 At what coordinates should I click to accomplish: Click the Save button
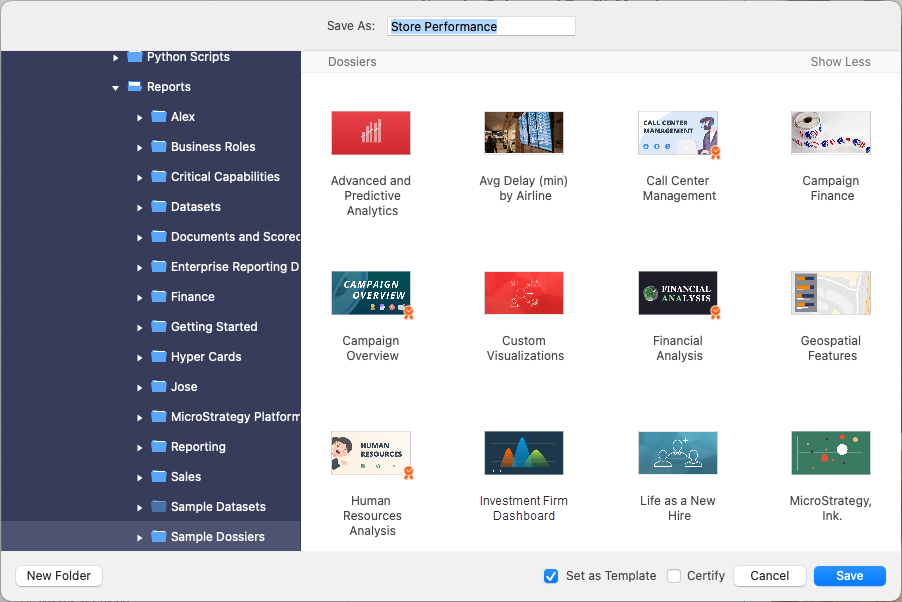tap(849, 576)
